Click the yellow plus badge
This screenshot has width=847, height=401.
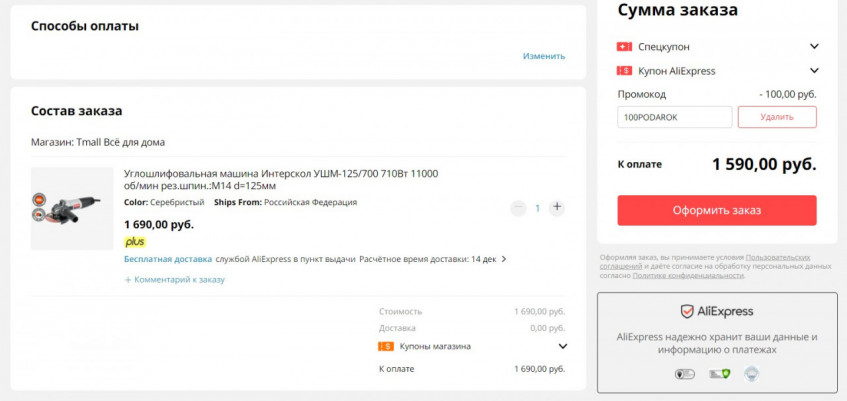pos(134,242)
